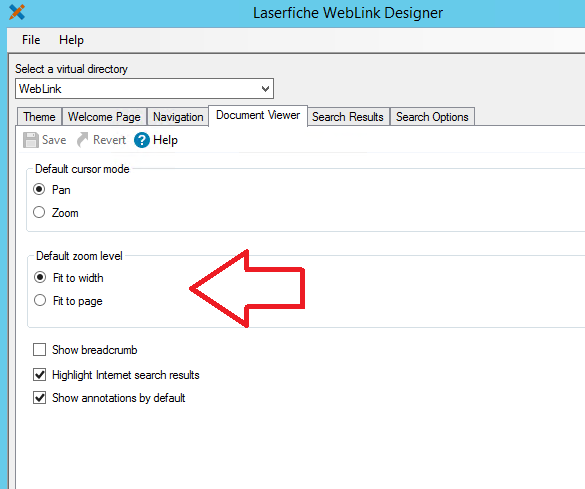Select the Zoom cursor mode
Image resolution: width=585 pixels, height=489 pixels.
(x=39, y=213)
